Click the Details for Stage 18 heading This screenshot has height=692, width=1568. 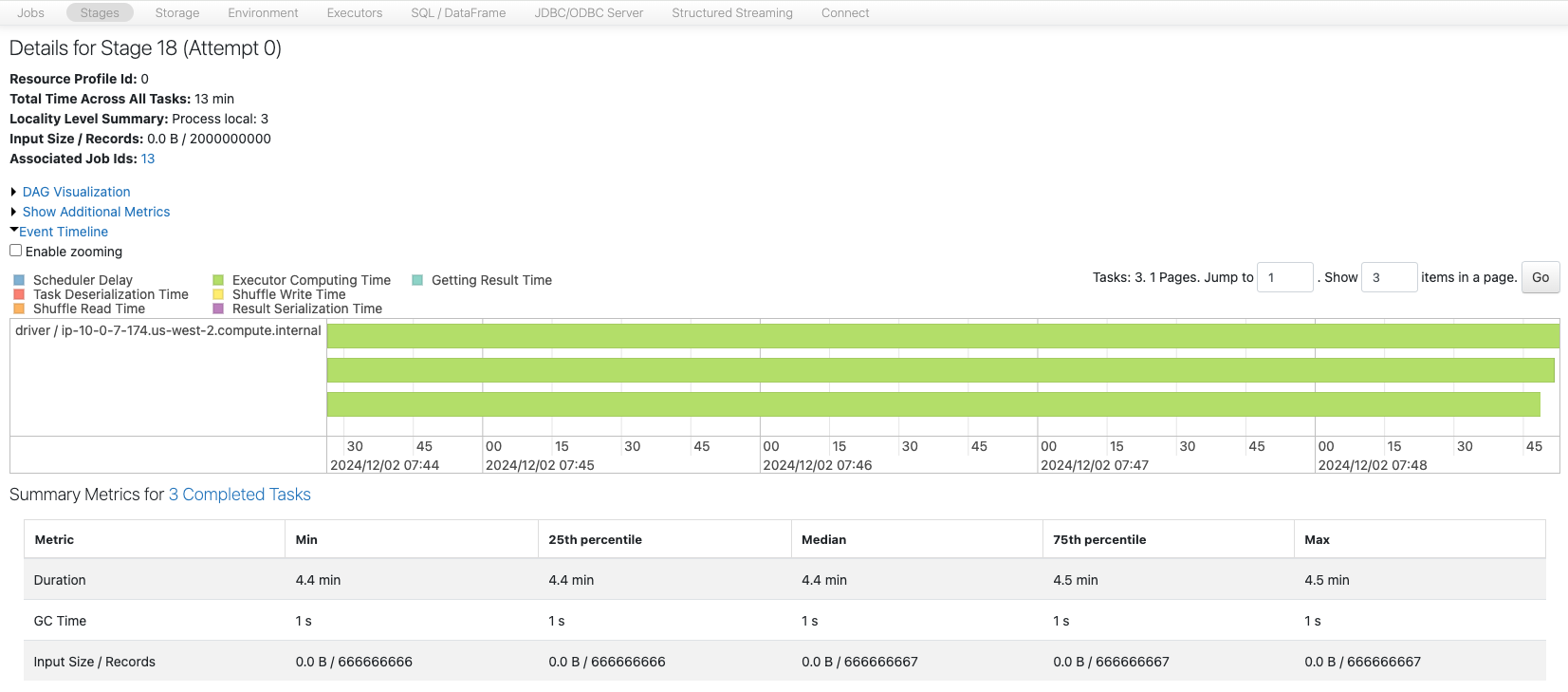[x=145, y=48]
